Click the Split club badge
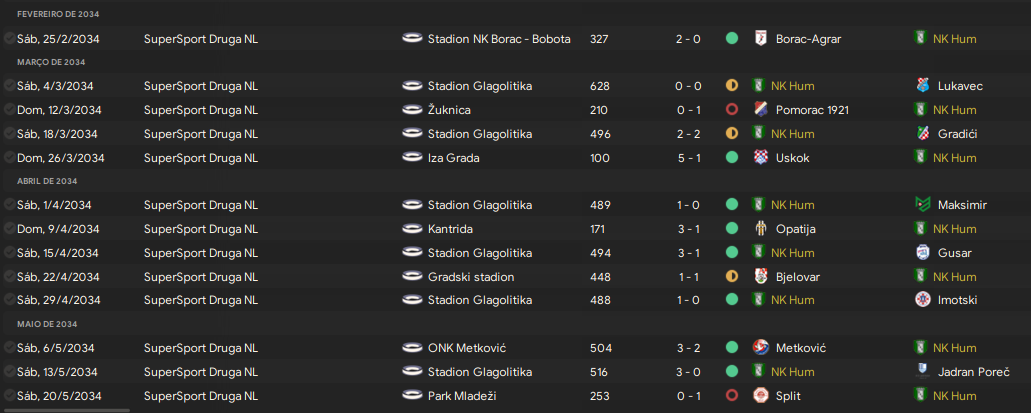 click(760, 395)
